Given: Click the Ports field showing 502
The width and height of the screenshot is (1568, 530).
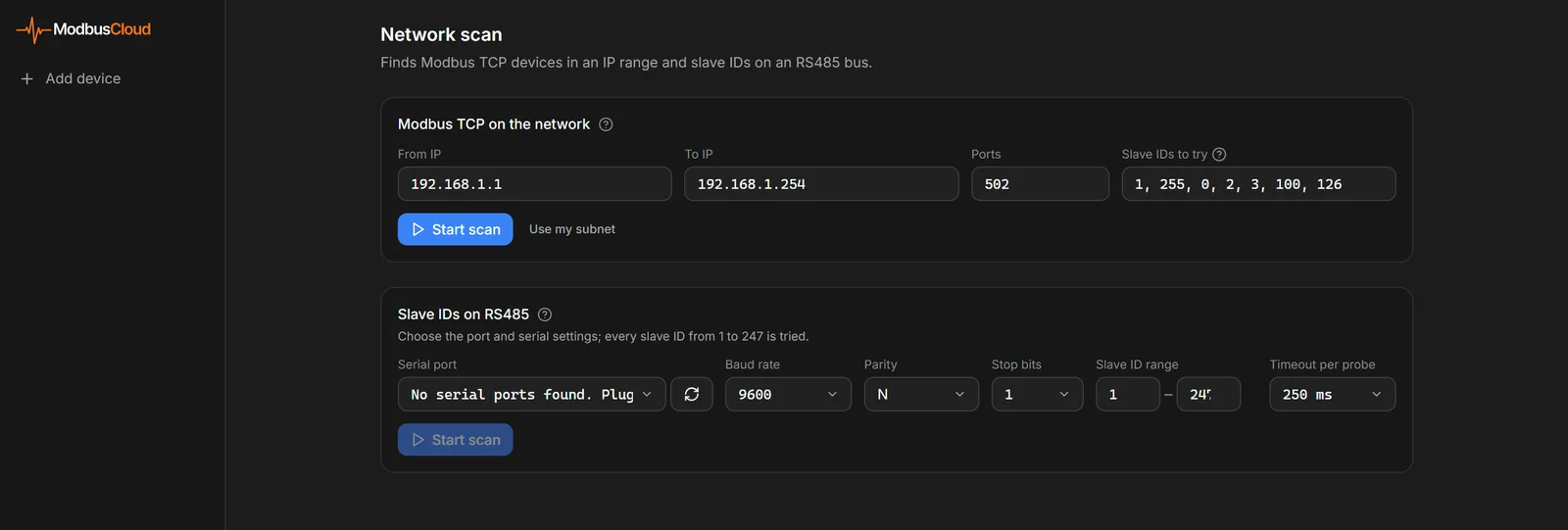Looking at the screenshot, I should coord(1040,184).
